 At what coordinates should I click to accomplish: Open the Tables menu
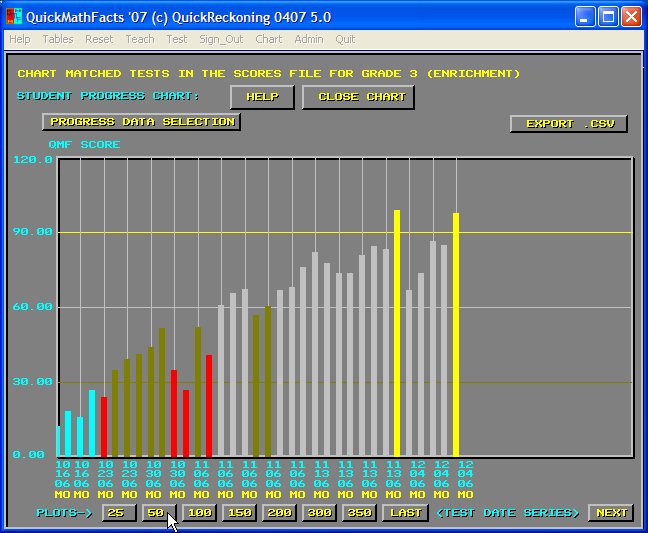[x=58, y=39]
